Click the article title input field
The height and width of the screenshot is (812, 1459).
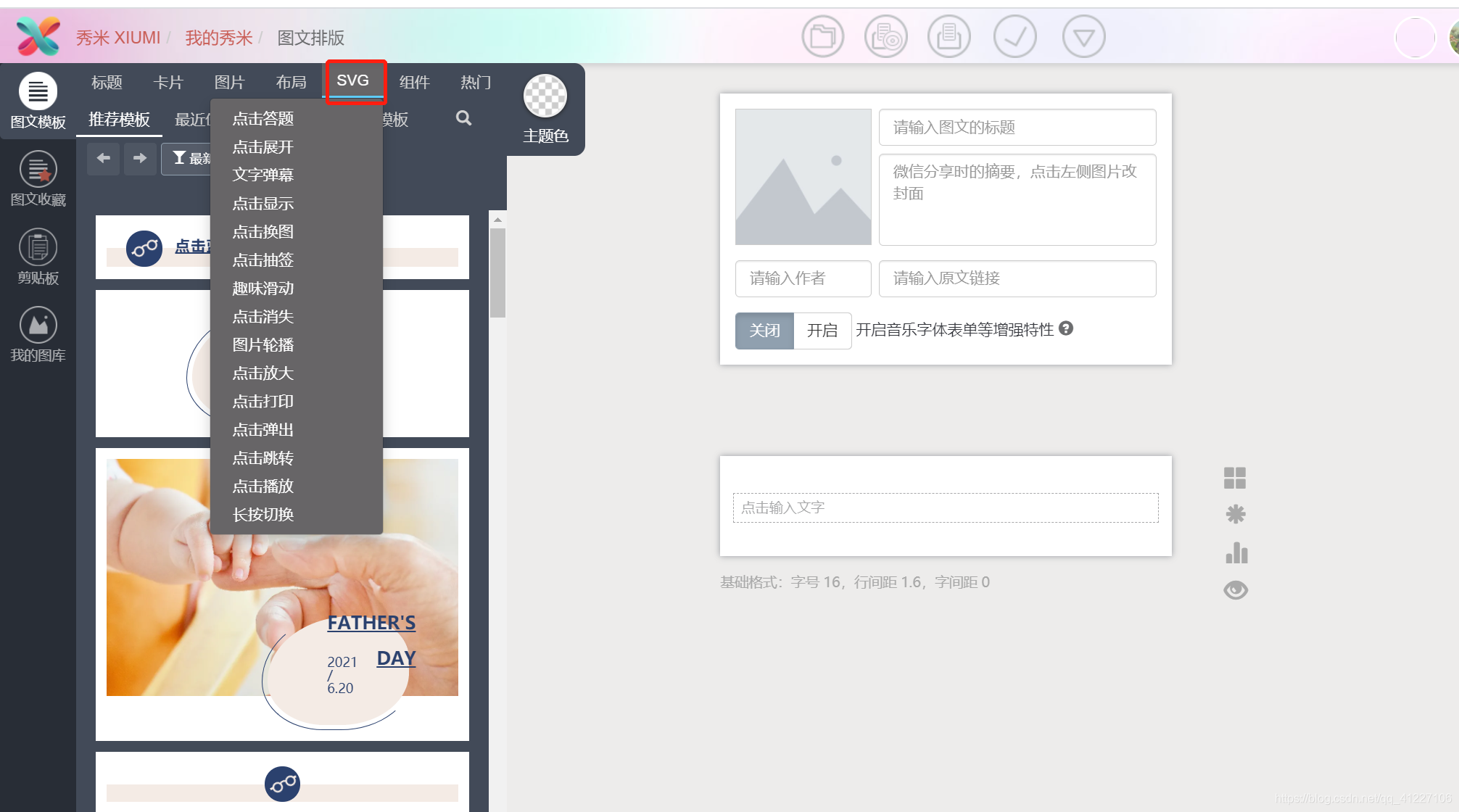(x=1017, y=128)
